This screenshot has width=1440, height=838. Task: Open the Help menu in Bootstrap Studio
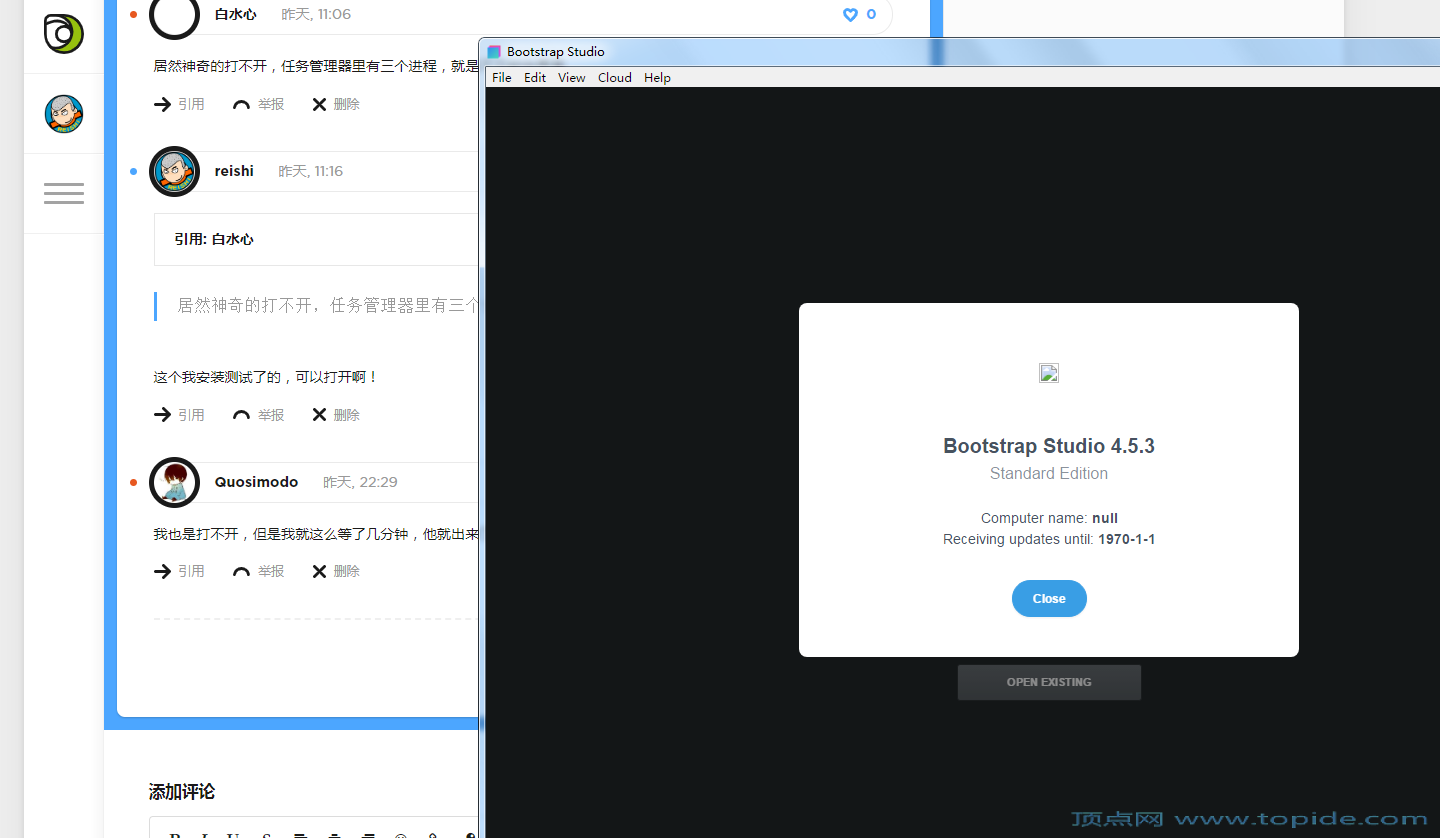pyautogui.click(x=657, y=77)
